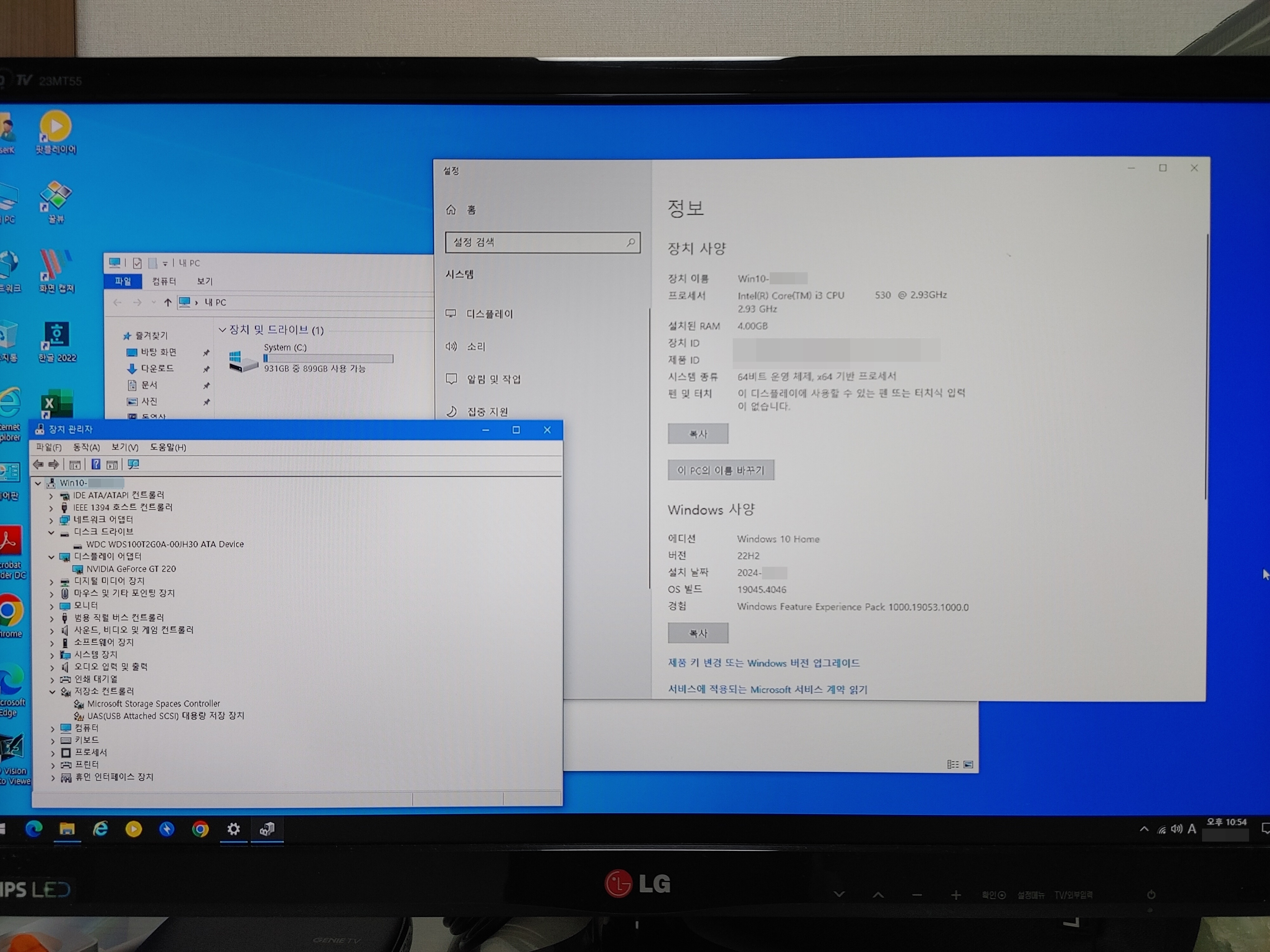
Task: Open the 동작(A) menu in Device Manager
Action: pos(86,447)
